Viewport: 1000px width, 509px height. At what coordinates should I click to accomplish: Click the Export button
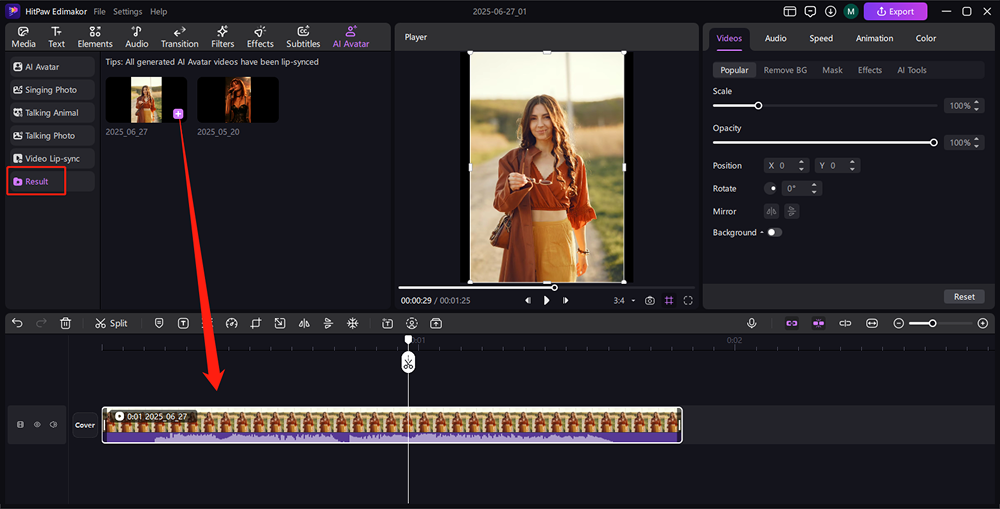(x=895, y=11)
